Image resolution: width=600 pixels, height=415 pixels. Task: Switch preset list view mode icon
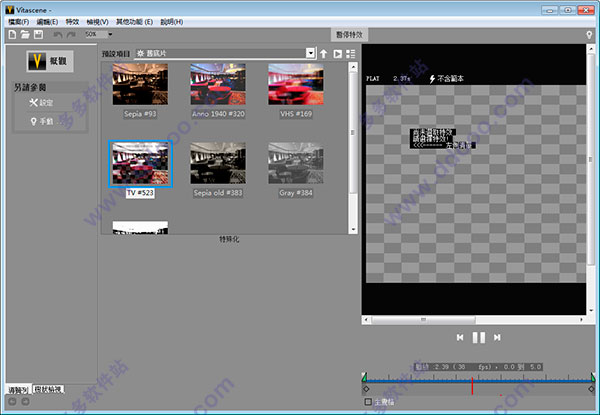point(351,54)
